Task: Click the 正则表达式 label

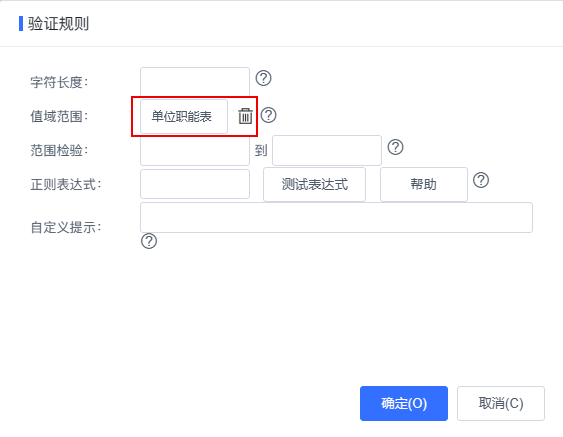Action: 66,184
